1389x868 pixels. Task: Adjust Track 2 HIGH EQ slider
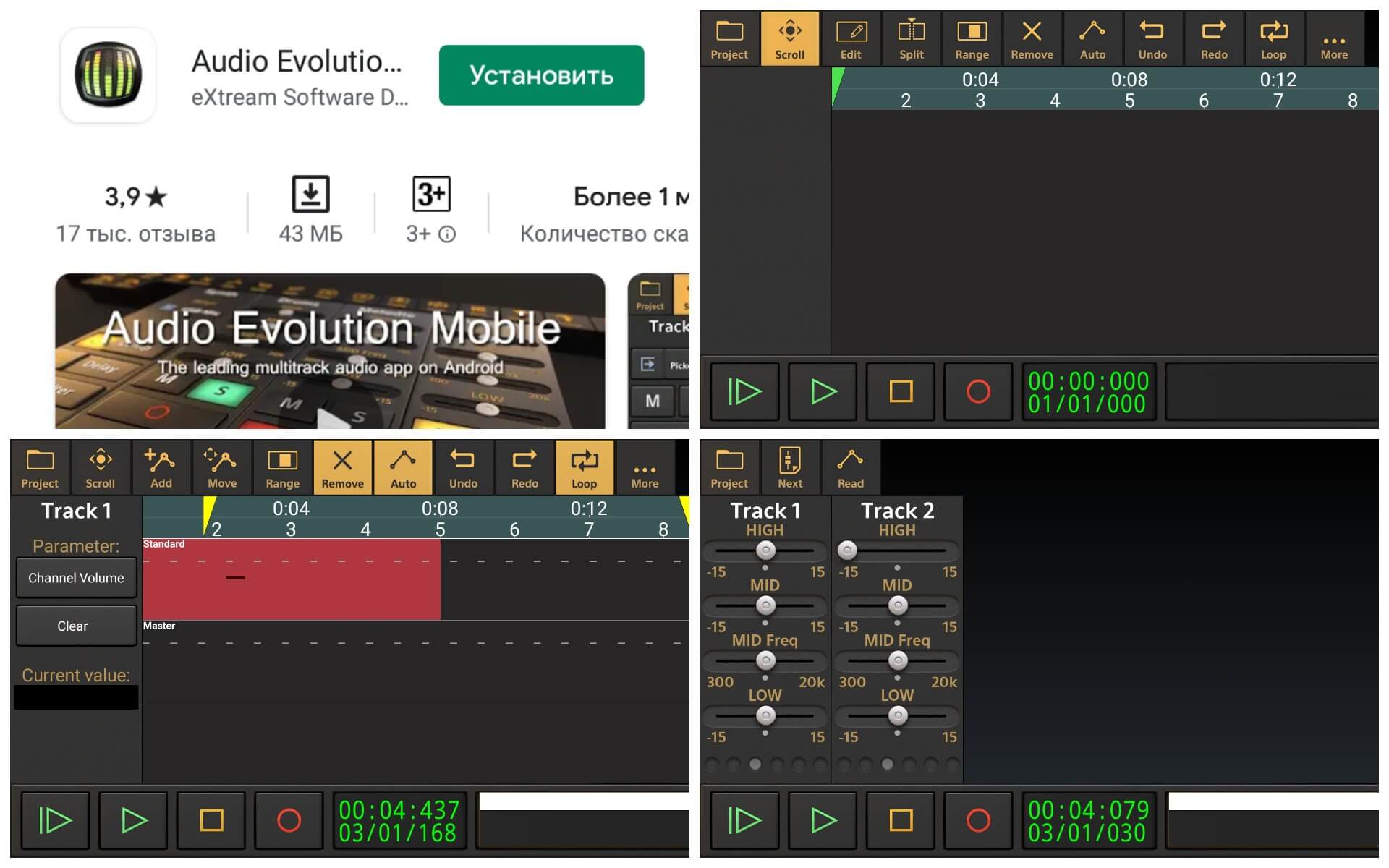click(x=898, y=551)
